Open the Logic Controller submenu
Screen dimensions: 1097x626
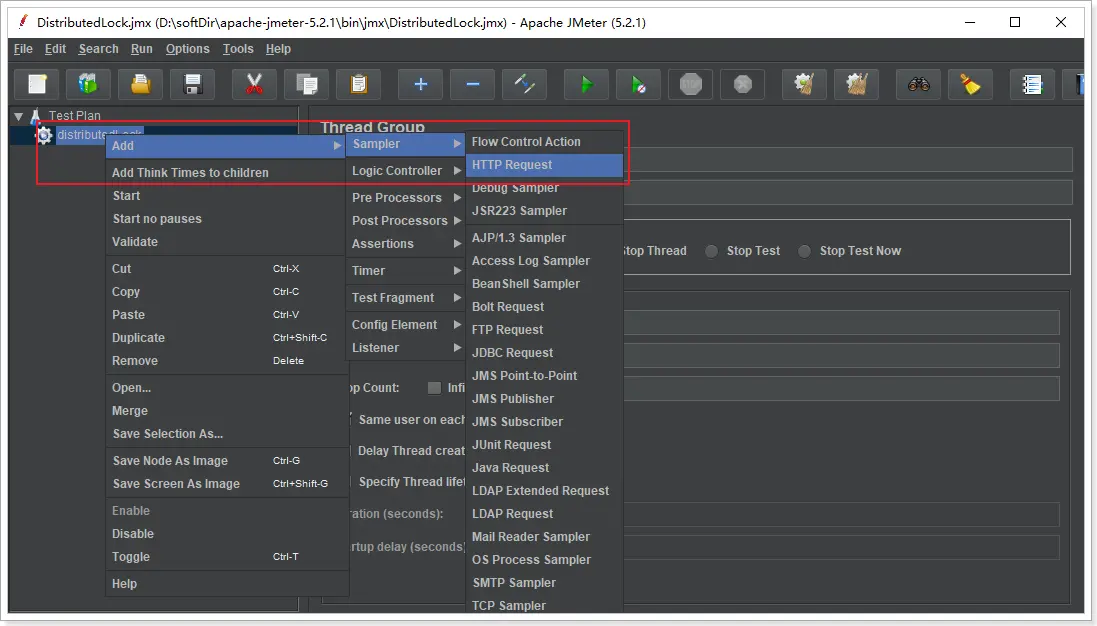tap(406, 171)
